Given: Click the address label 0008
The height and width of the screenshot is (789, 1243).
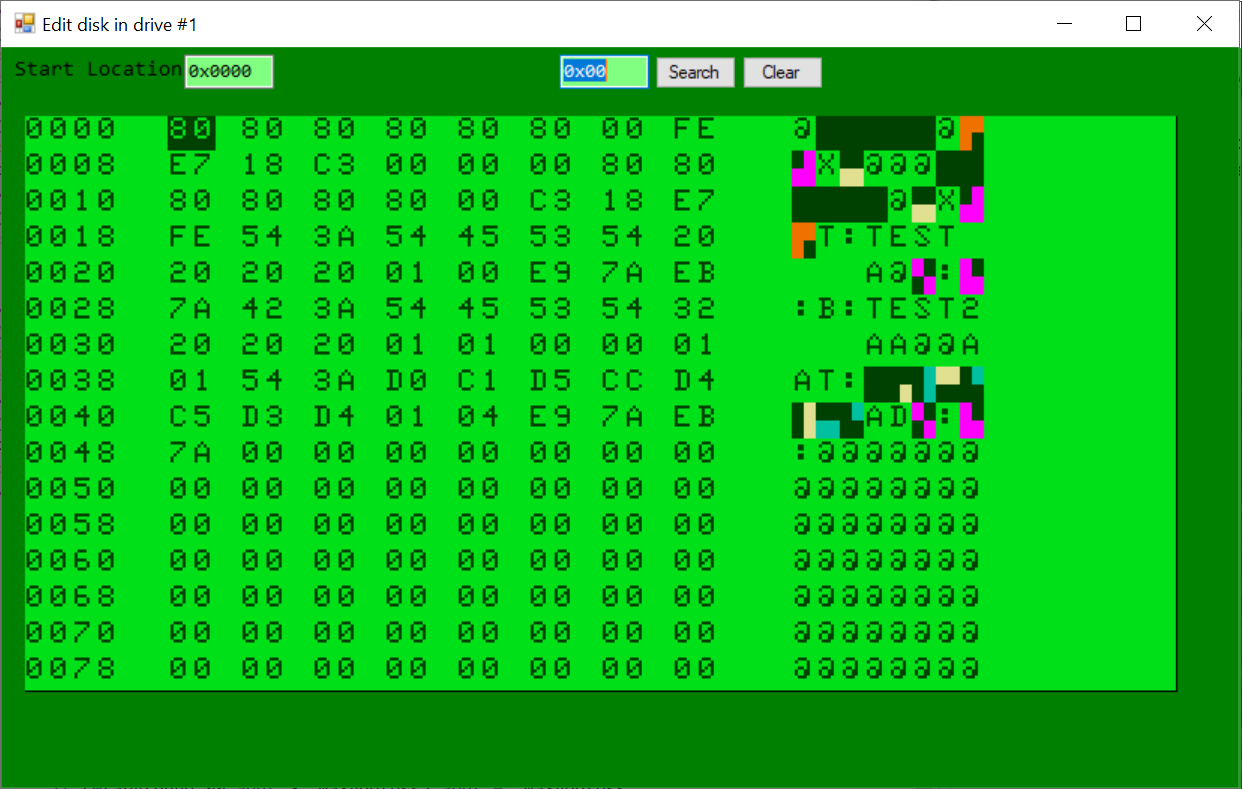Looking at the screenshot, I should (71, 165).
